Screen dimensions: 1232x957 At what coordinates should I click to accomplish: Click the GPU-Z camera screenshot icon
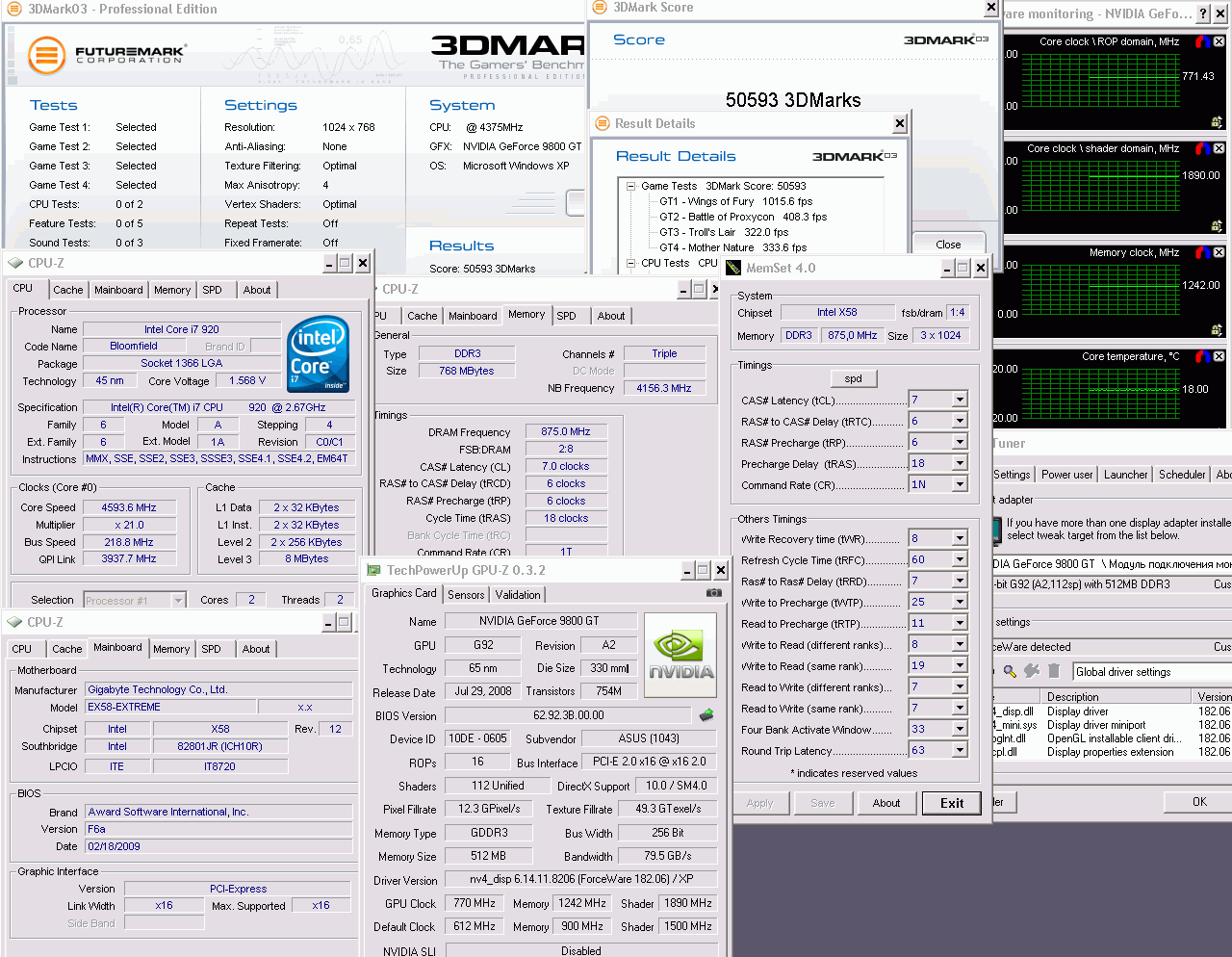714,593
